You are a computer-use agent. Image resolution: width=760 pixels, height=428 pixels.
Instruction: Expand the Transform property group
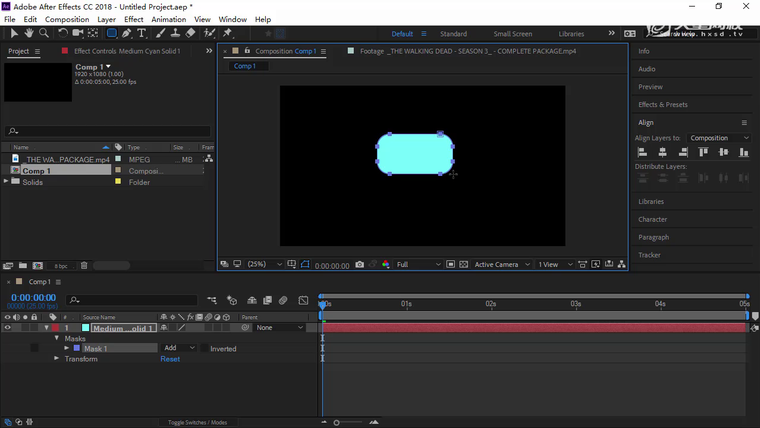[57, 359]
